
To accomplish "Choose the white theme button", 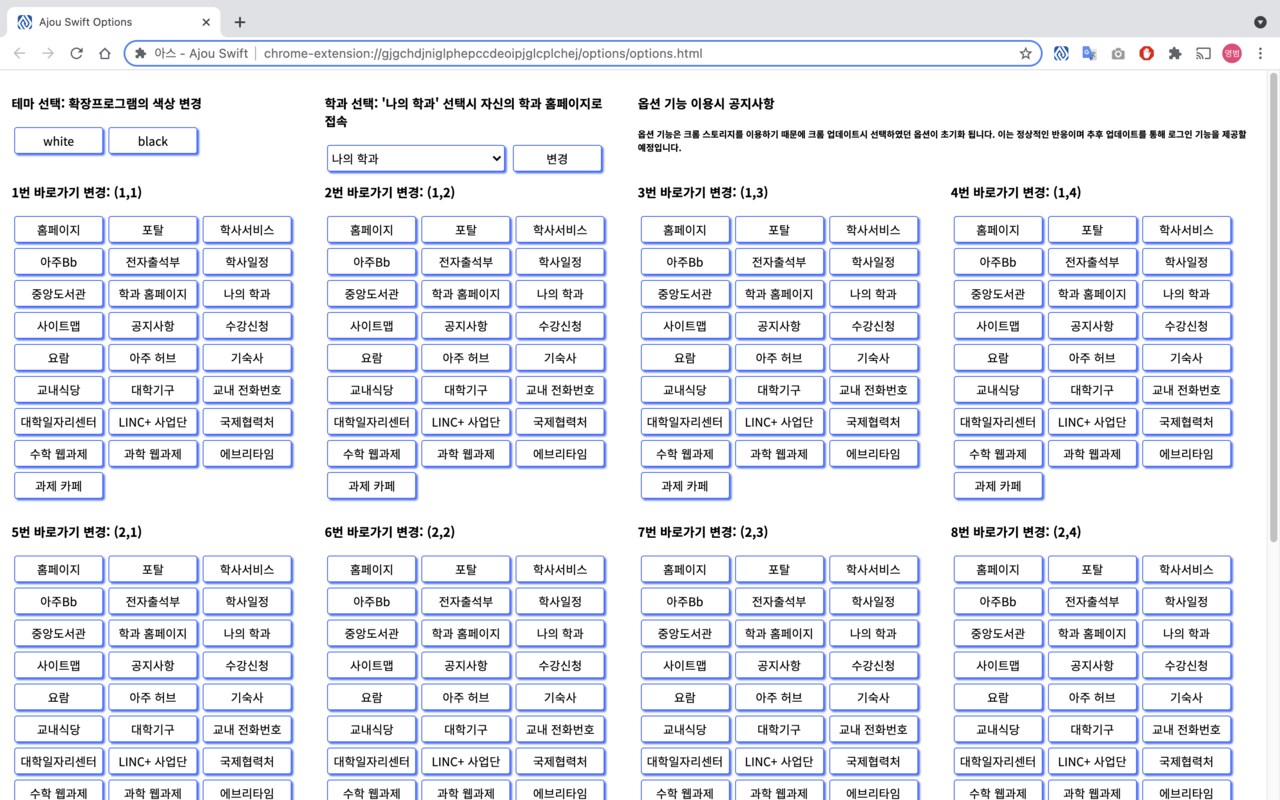I will tap(59, 141).
